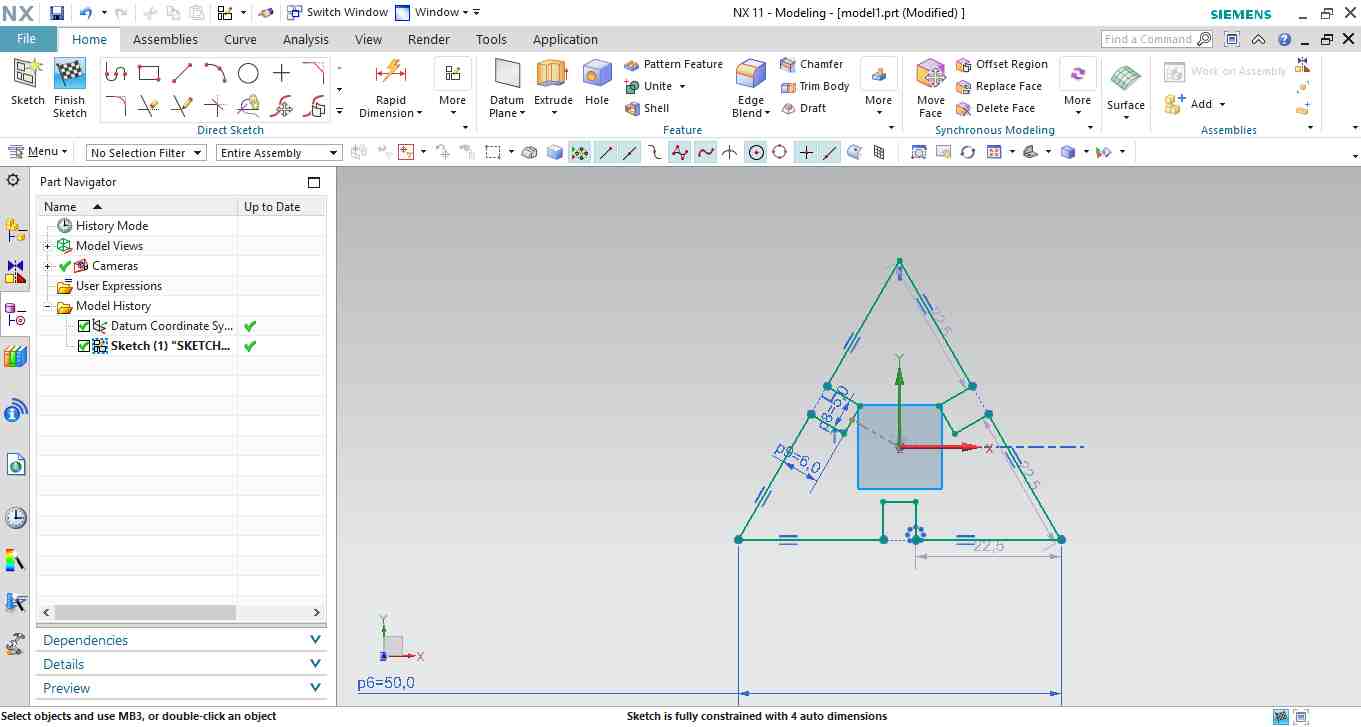Select the Quick Trim tool

[149, 105]
